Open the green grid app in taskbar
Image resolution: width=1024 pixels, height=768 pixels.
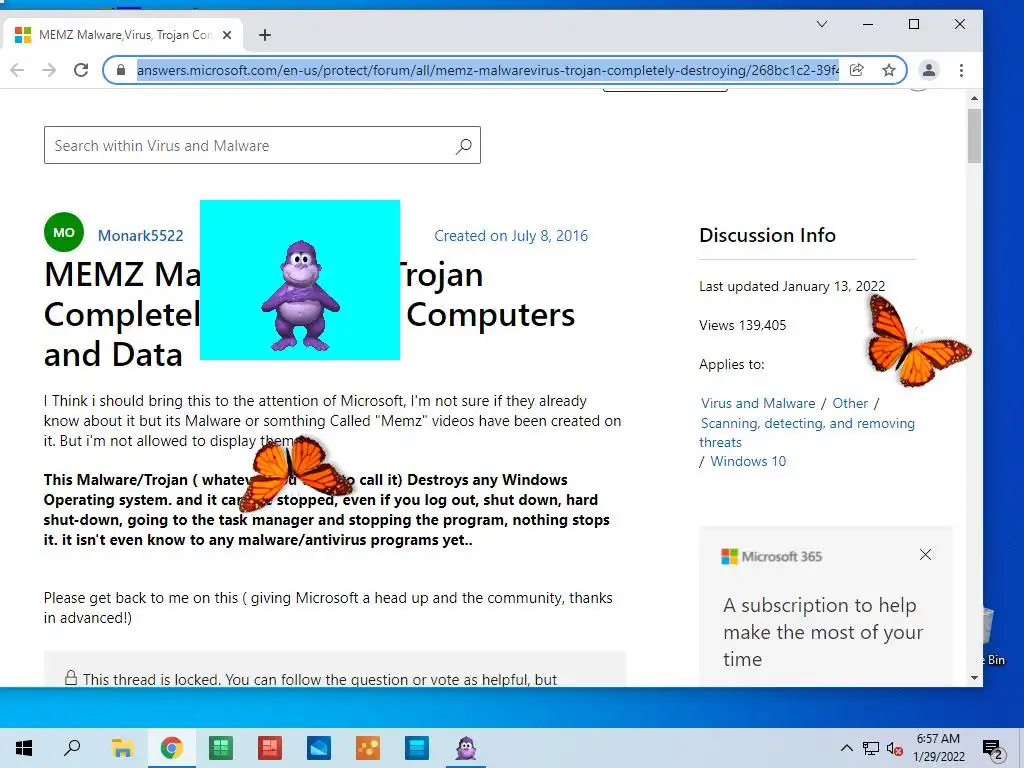(x=221, y=748)
